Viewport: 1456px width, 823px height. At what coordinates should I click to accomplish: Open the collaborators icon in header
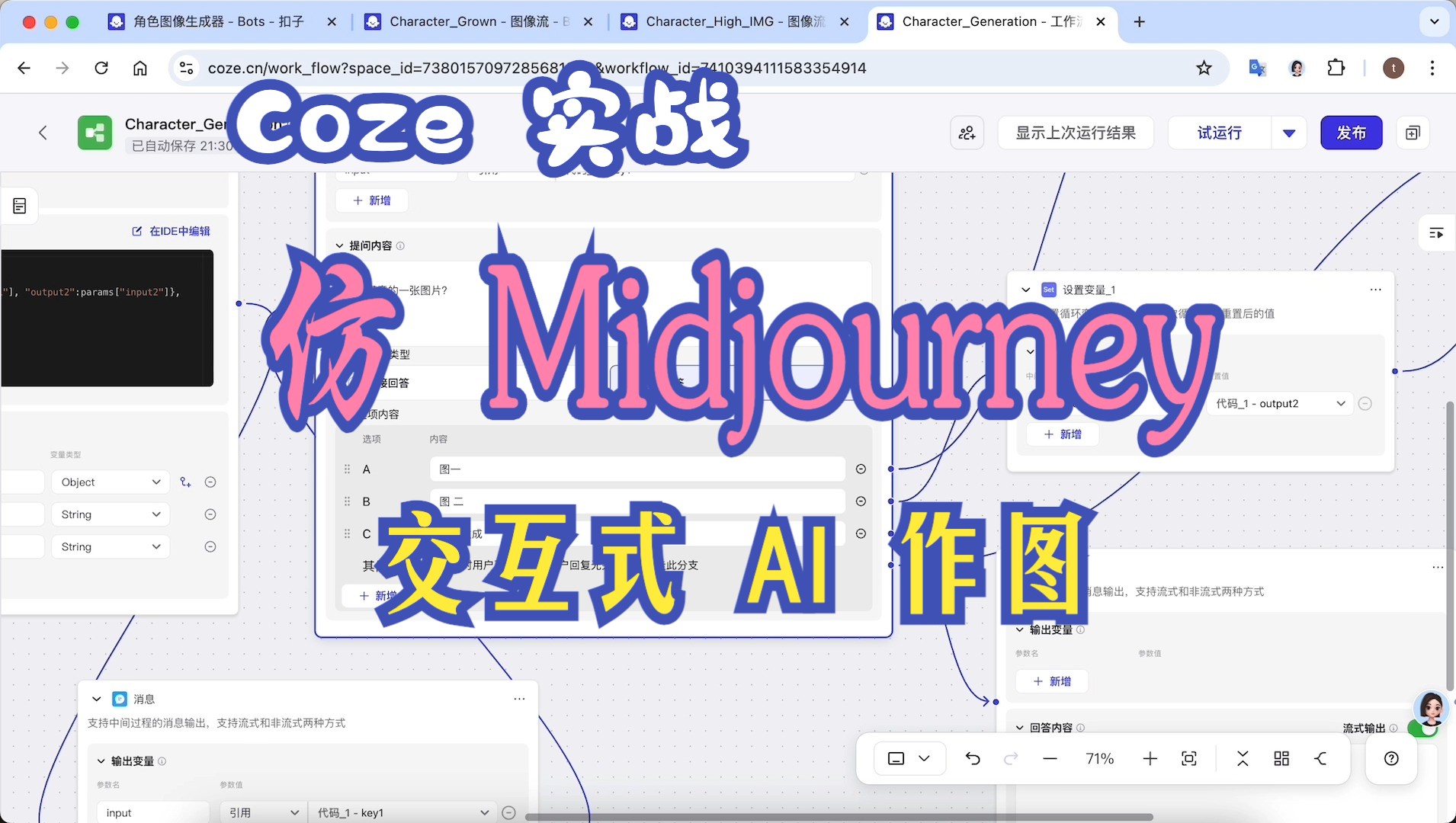point(967,133)
